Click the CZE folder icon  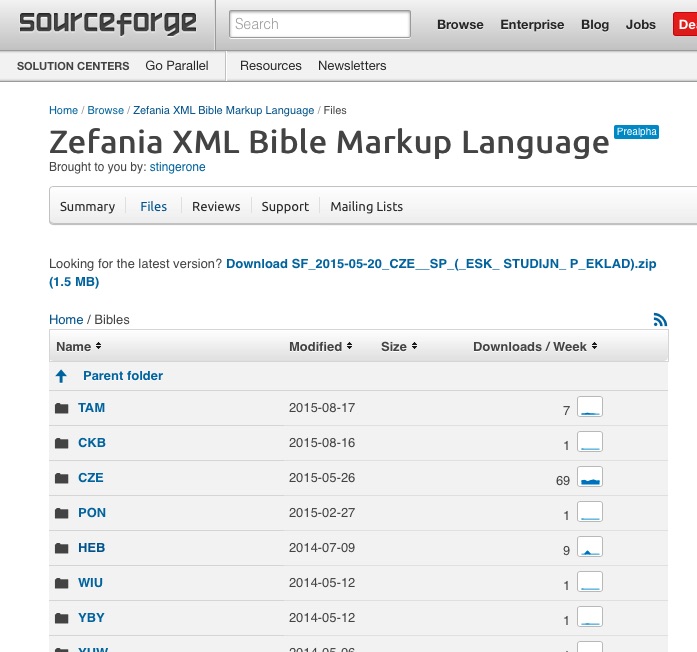(x=61, y=478)
